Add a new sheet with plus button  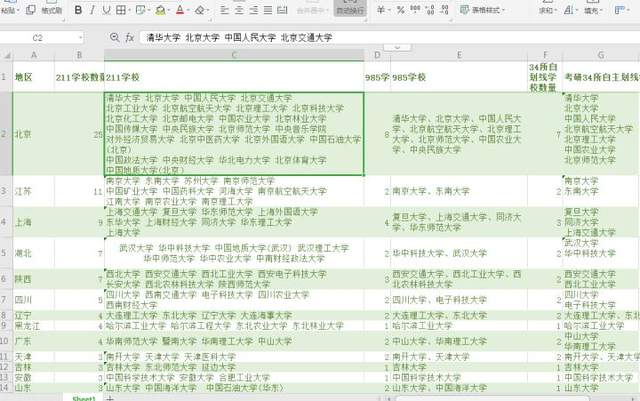(110, 398)
